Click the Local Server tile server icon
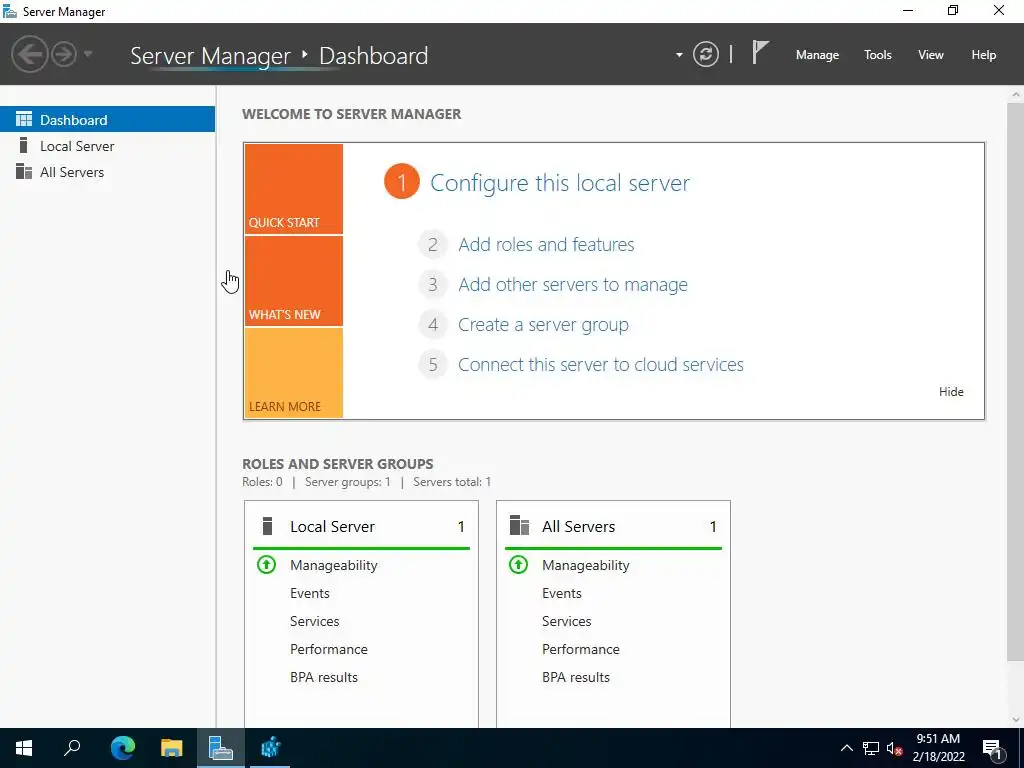 [x=266, y=526]
